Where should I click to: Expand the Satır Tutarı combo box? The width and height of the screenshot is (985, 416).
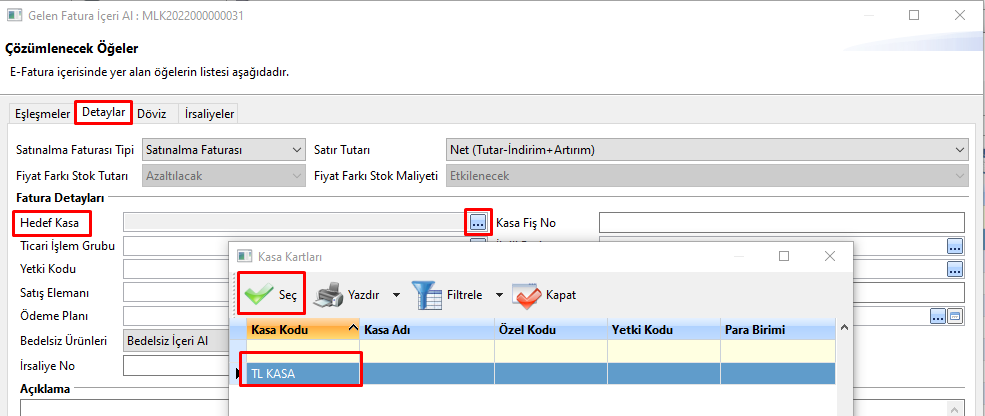707,150
